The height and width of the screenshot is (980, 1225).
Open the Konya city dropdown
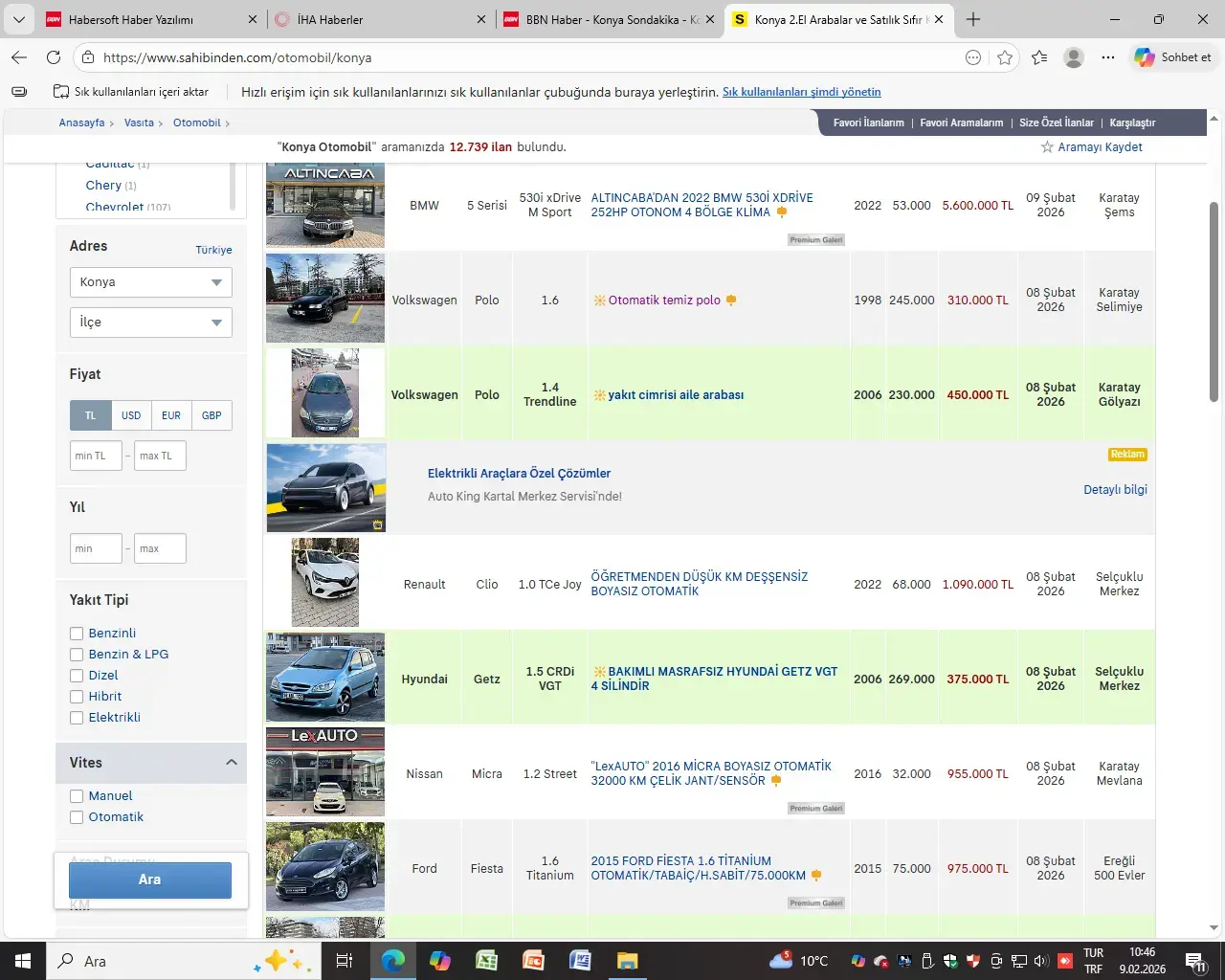tap(150, 282)
